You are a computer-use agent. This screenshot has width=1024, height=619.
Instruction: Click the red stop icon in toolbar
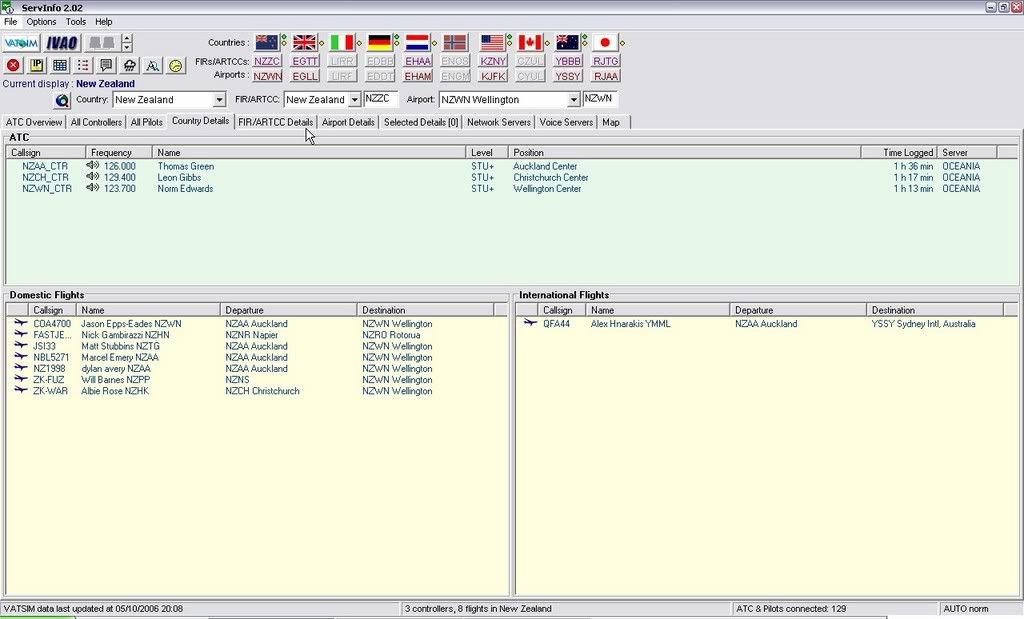(13, 66)
